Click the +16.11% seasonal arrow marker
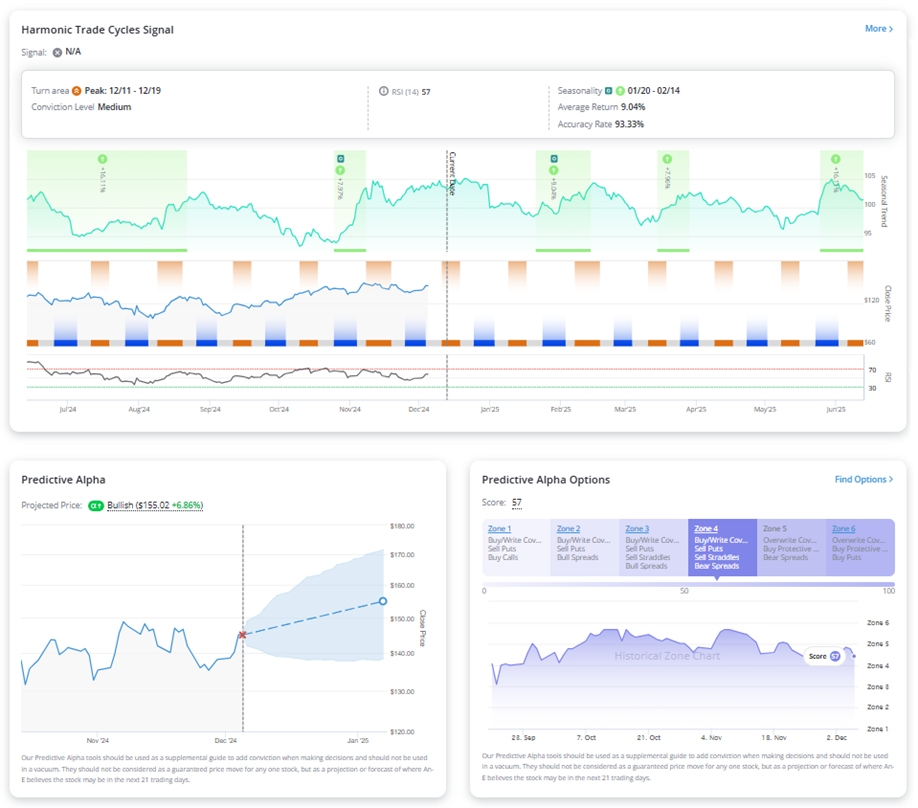The image size is (918, 808). point(102,159)
